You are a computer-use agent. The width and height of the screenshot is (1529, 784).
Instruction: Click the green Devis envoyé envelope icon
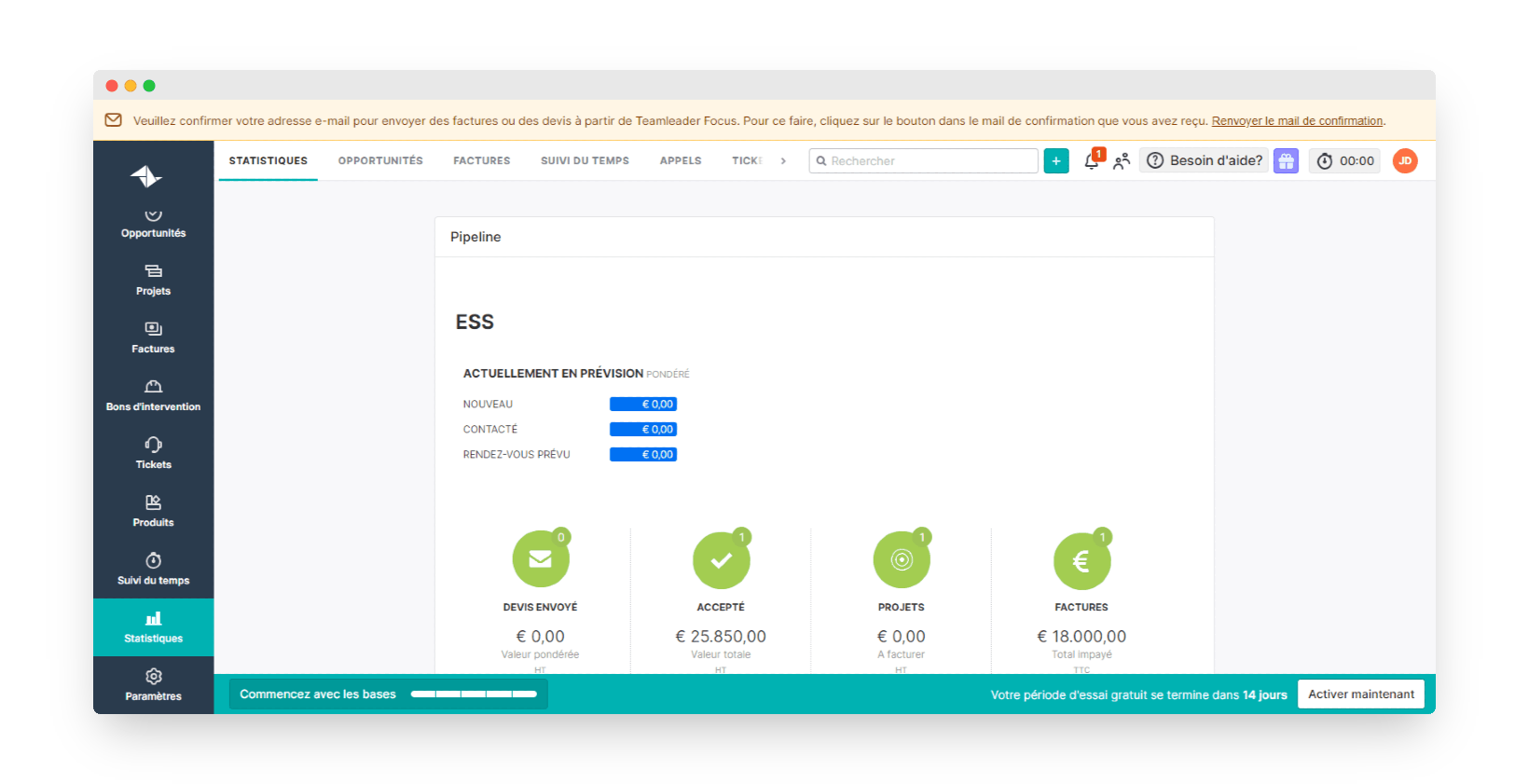pyautogui.click(x=541, y=559)
